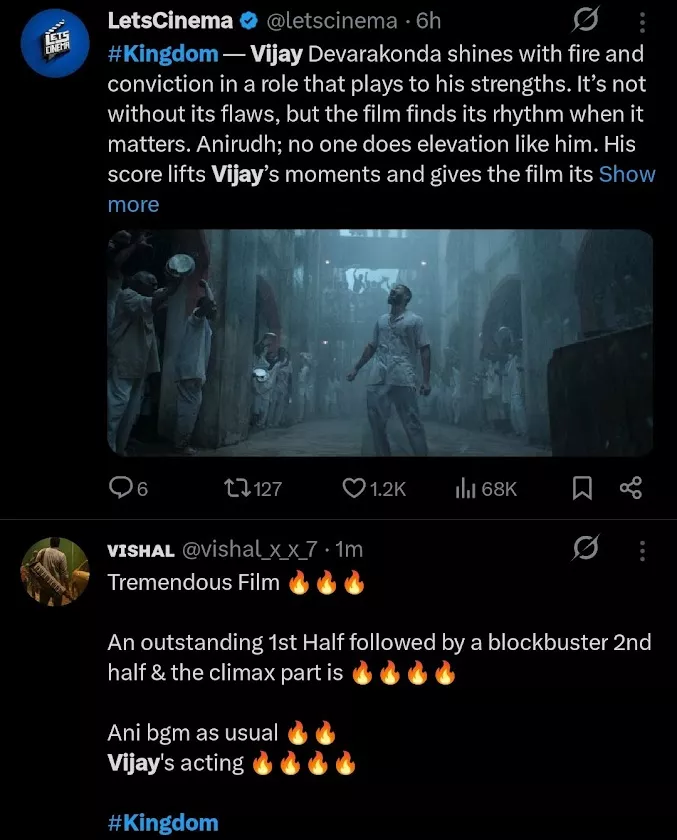Screen dimensions: 677x840
Task: Like the LetsCinema Kingdom post
Action: coord(355,488)
